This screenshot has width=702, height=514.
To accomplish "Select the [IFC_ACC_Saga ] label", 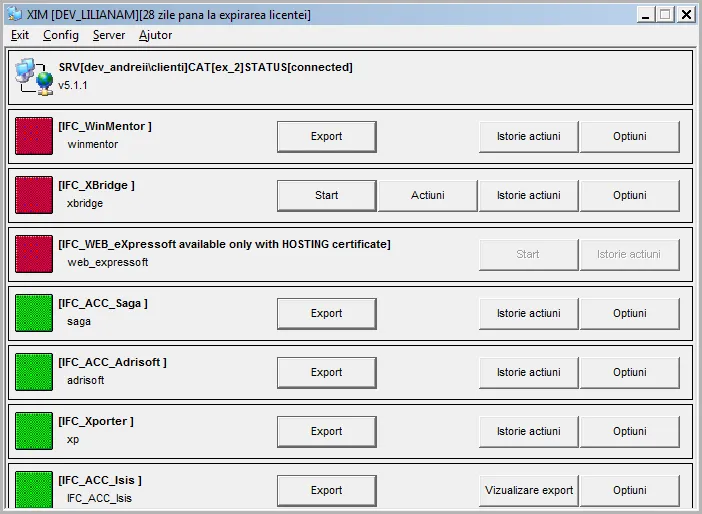I will tap(103, 304).
